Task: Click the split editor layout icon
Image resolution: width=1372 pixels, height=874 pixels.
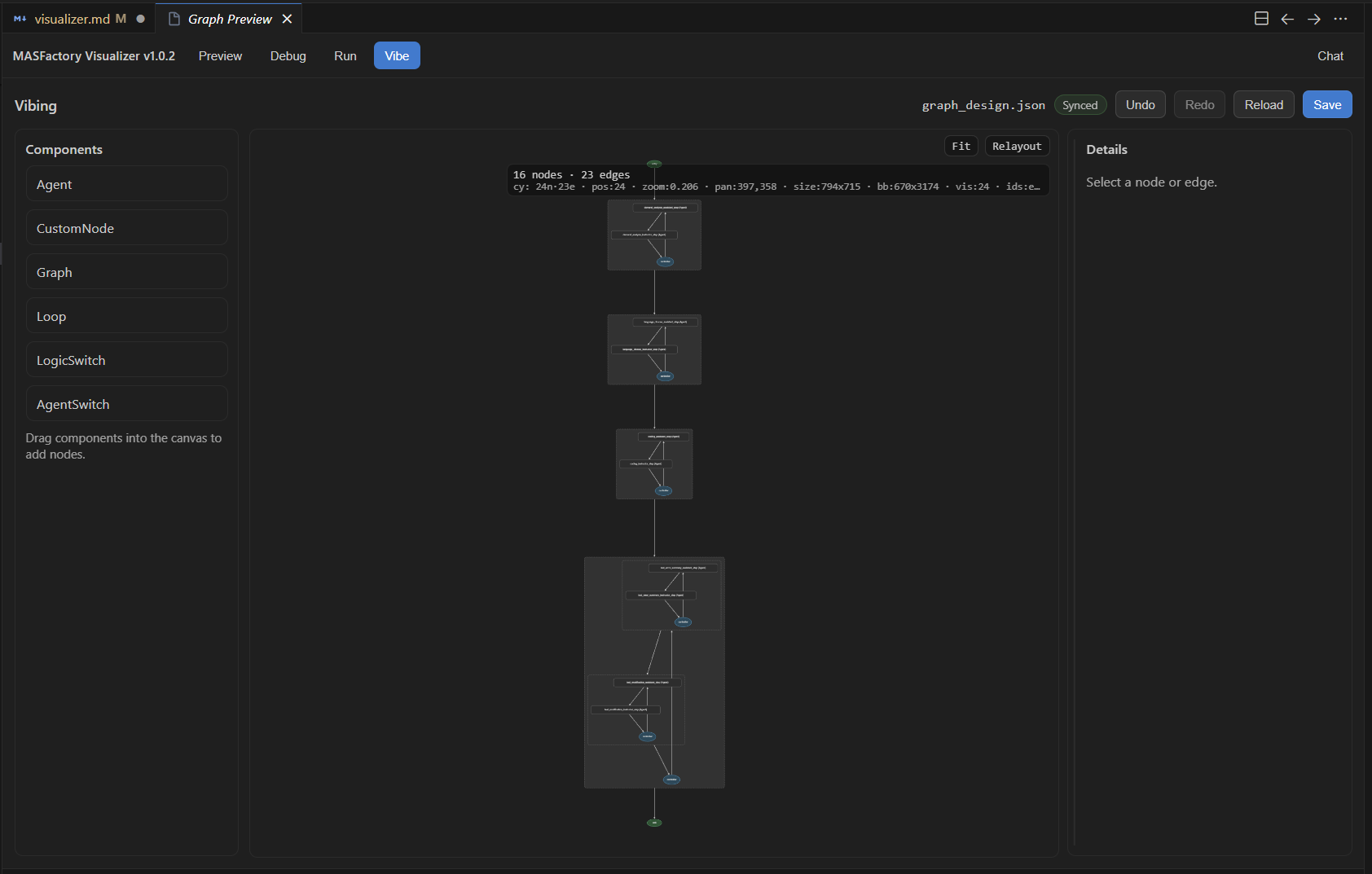Action: (x=1261, y=19)
